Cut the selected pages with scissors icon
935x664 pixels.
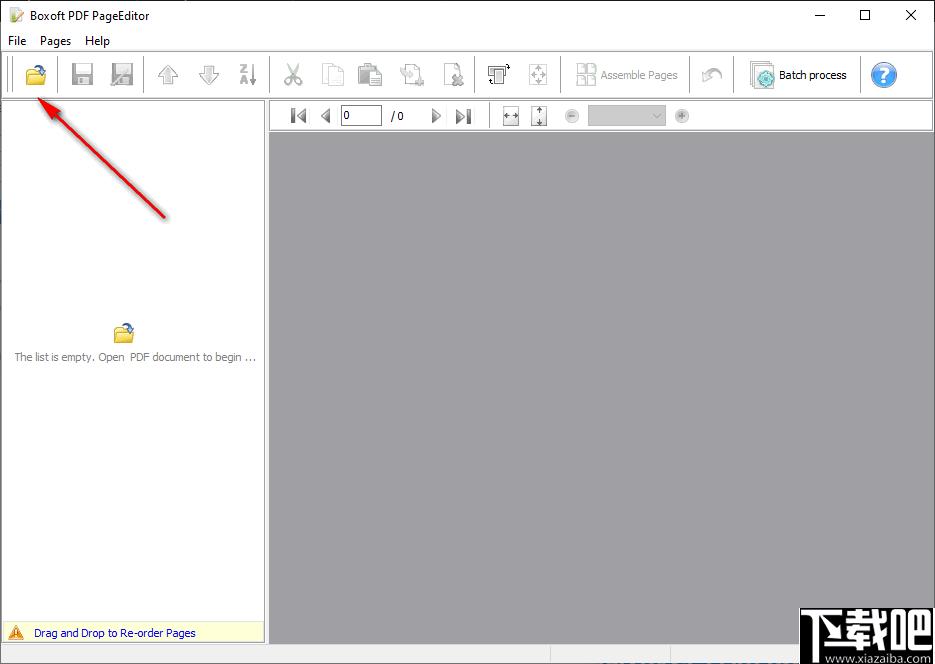[293, 75]
